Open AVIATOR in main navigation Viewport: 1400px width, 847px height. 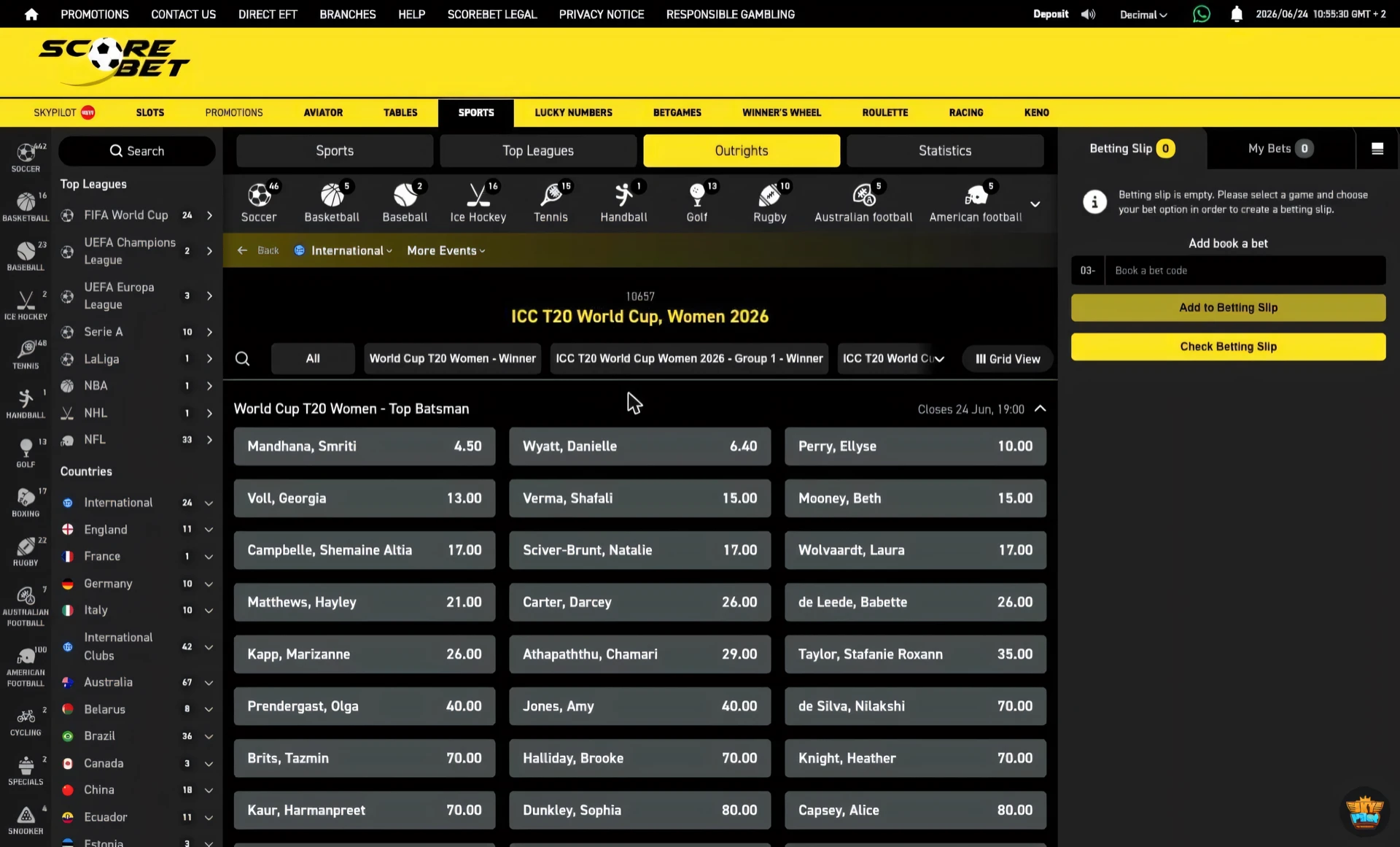[323, 112]
